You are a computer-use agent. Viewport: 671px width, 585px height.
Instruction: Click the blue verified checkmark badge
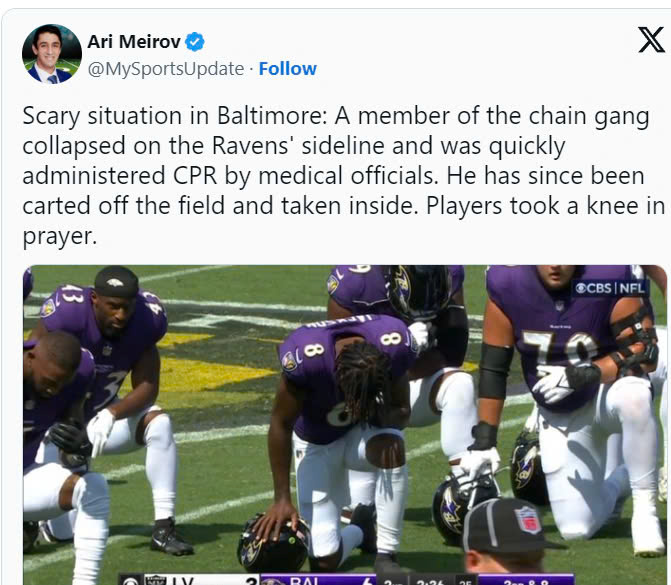click(x=195, y=42)
